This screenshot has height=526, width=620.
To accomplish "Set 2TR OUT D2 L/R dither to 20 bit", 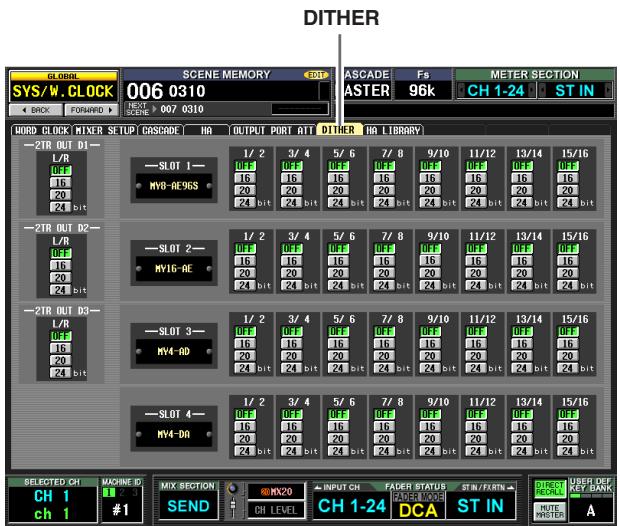I will tap(60, 278).
